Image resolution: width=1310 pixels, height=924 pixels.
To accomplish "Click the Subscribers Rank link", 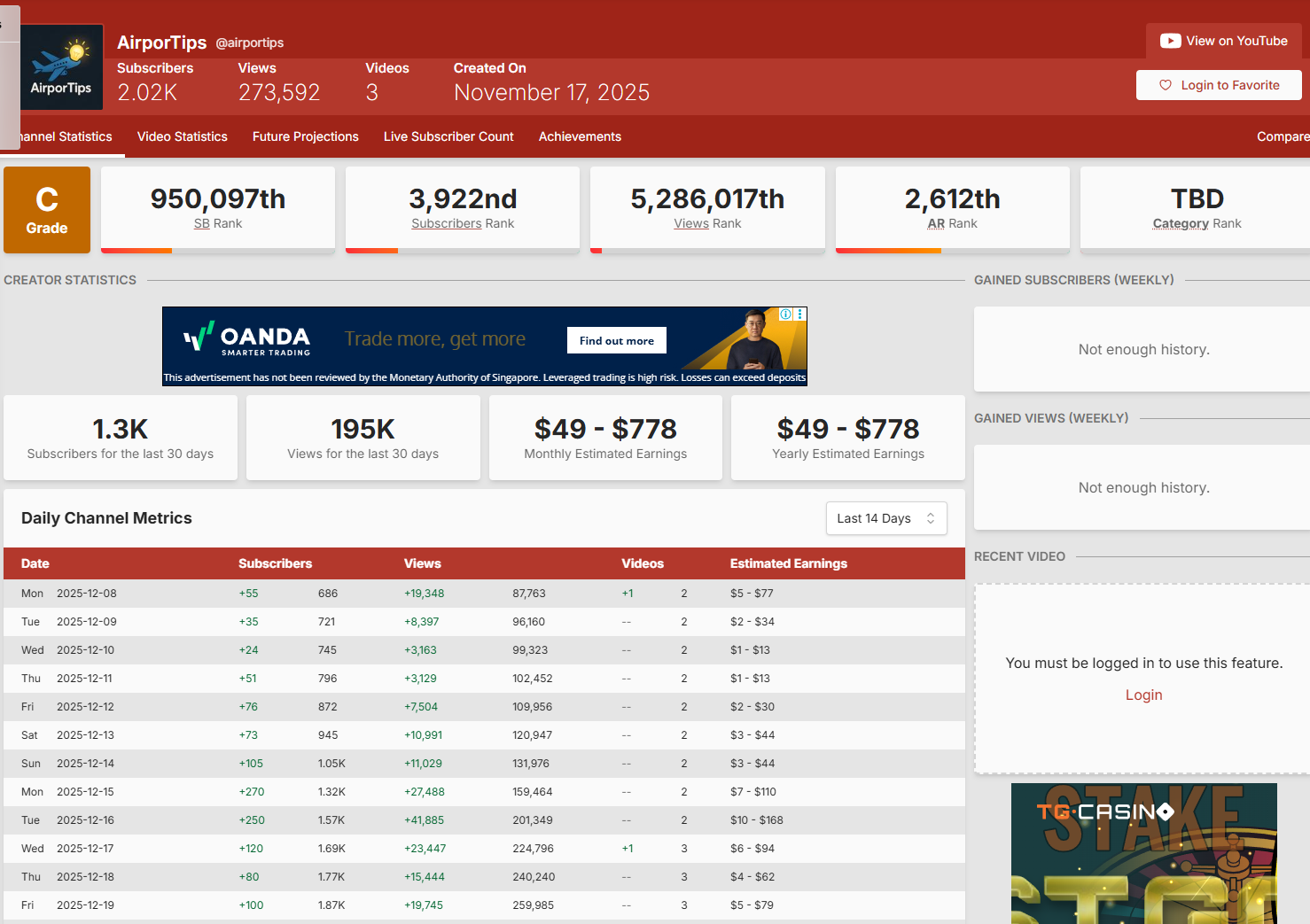I will pyautogui.click(x=447, y=224).
